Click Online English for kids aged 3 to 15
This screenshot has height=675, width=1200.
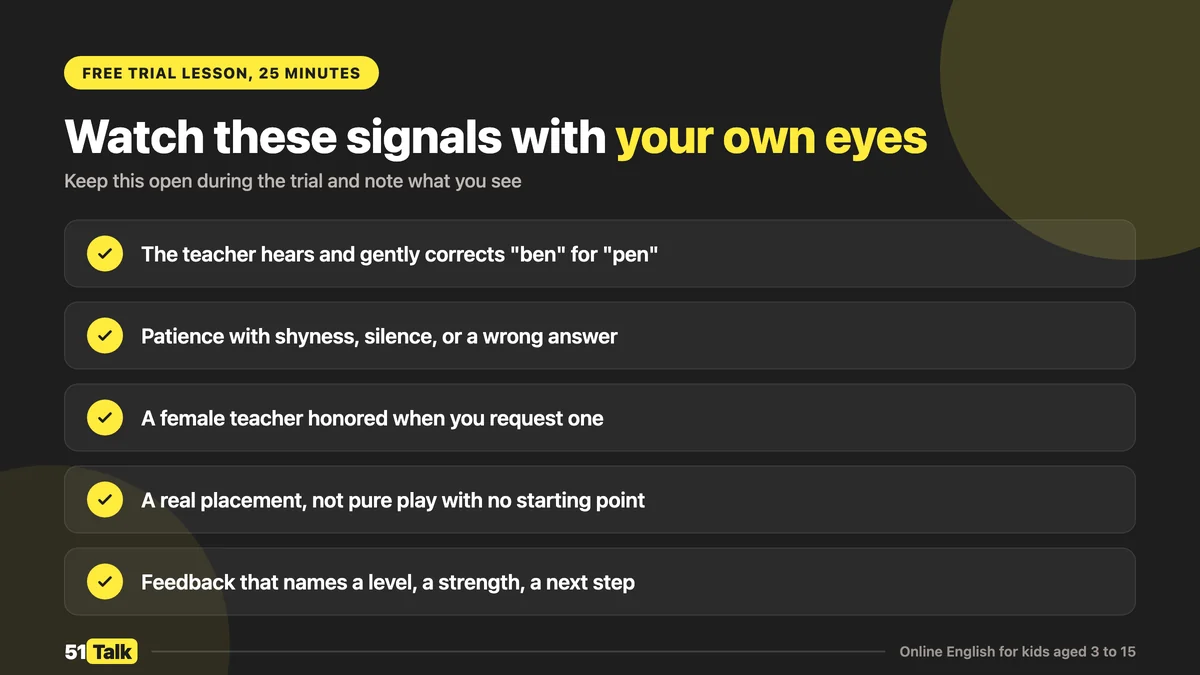[x=1017, y=652]
